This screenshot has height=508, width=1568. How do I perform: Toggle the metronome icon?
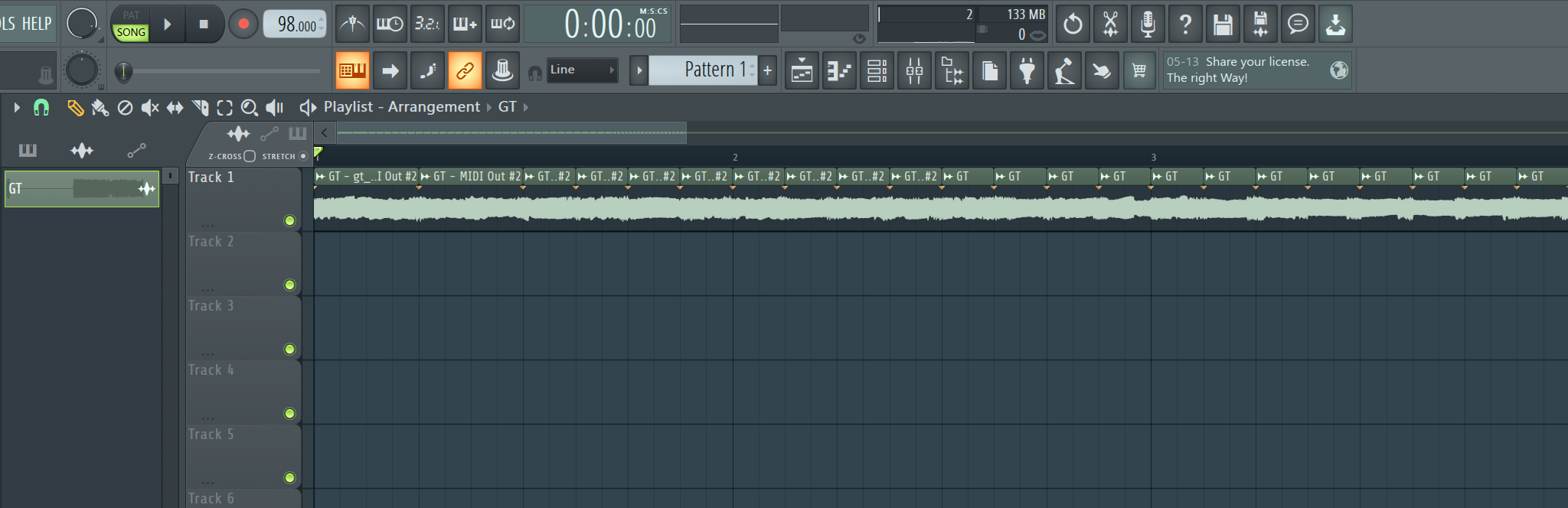352,24
